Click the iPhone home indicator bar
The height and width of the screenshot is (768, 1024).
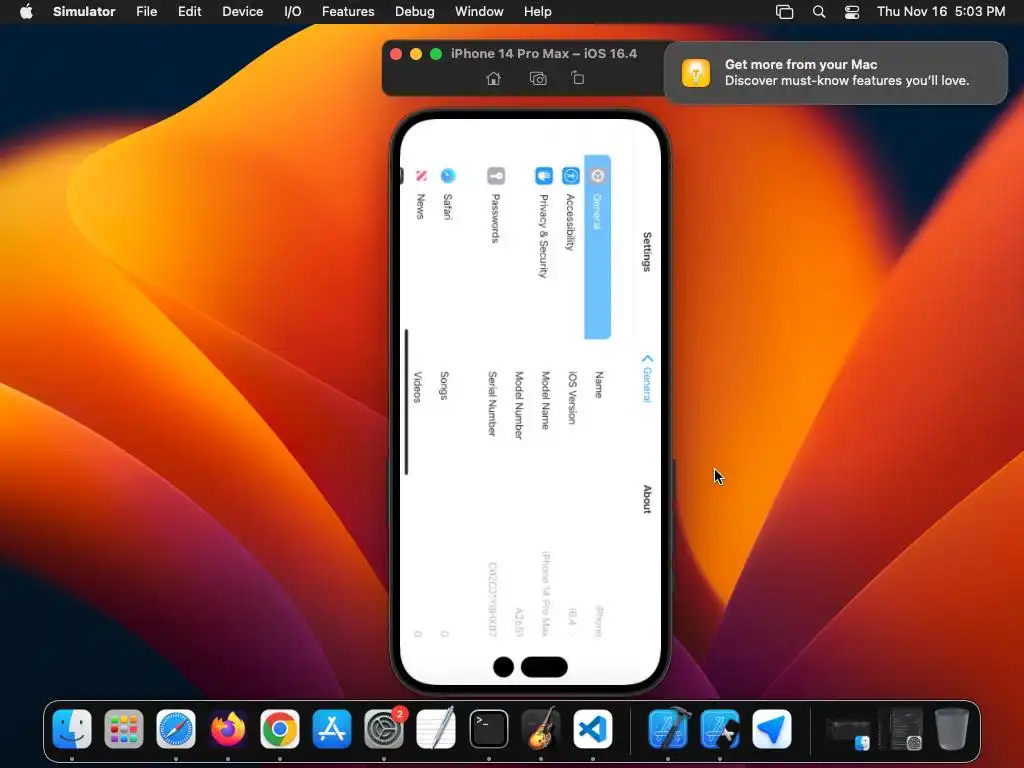[406, 402]
